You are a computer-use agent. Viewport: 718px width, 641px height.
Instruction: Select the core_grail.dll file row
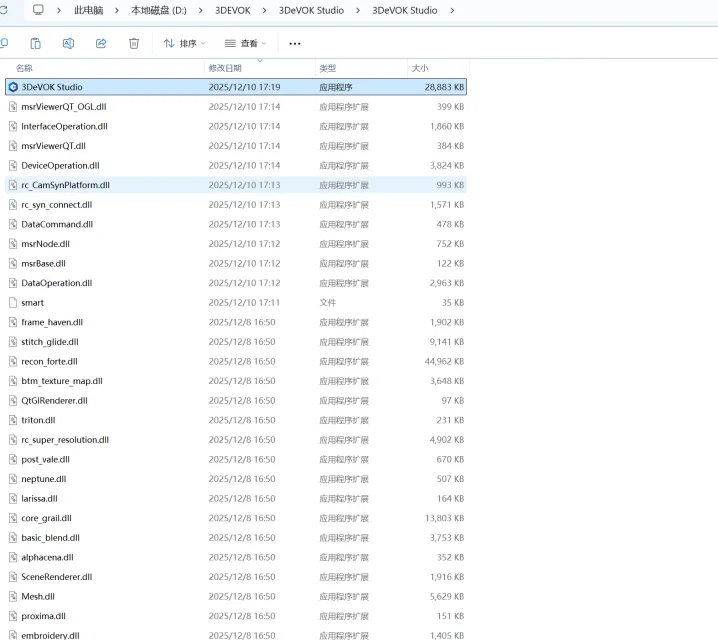tap(46, 518)
